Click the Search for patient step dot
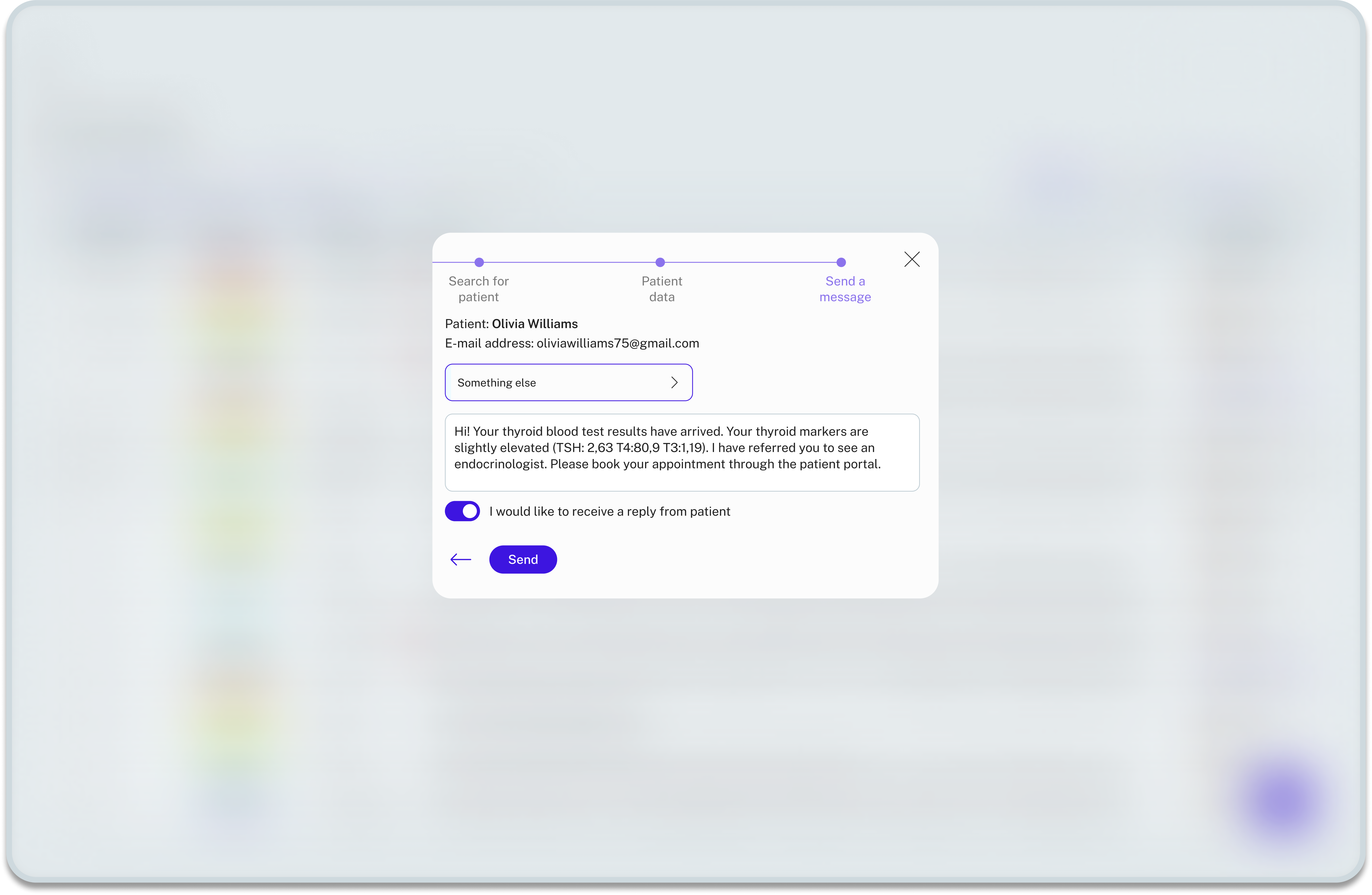 479,262
